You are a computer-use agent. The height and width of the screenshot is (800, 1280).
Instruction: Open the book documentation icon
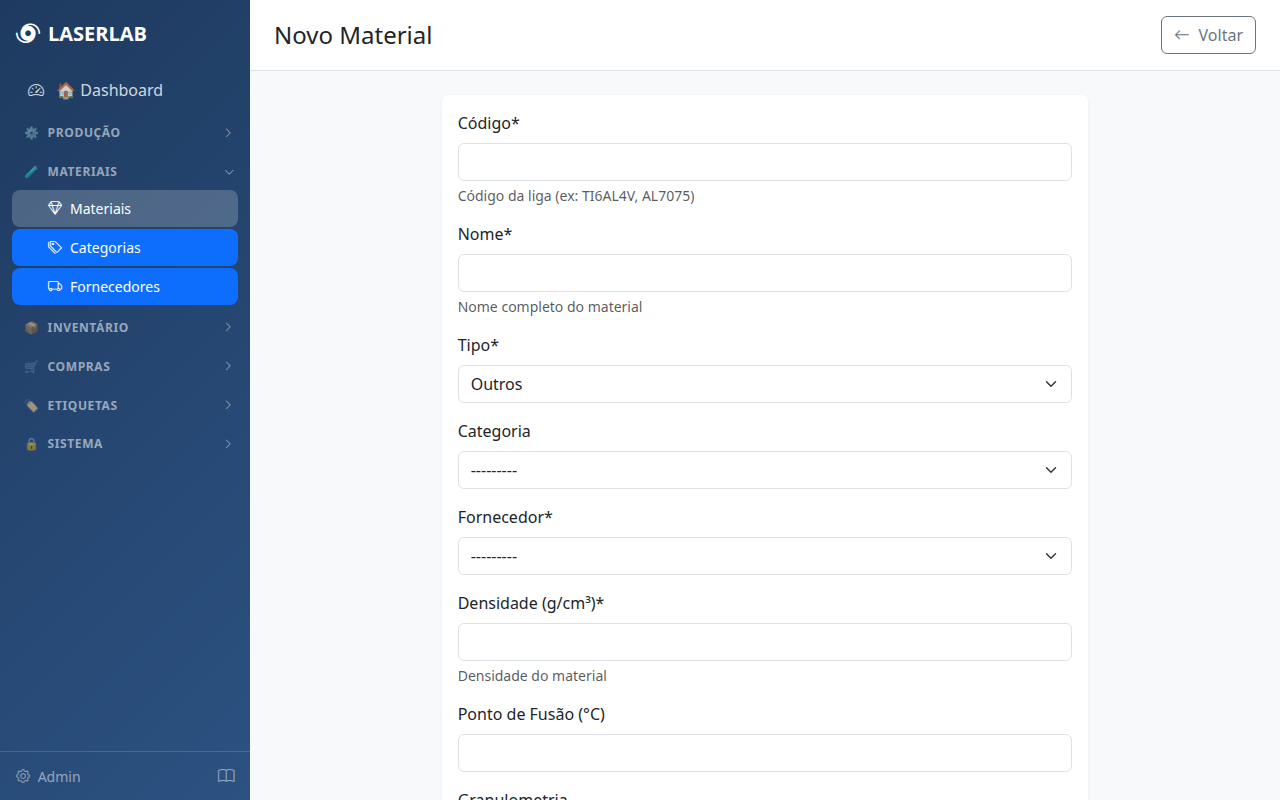click(226, 776)
